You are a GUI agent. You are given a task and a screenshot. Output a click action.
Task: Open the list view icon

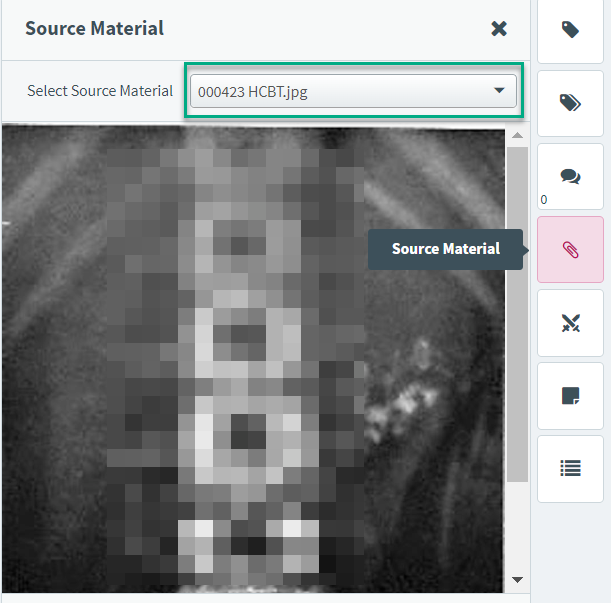pos(570,469)
